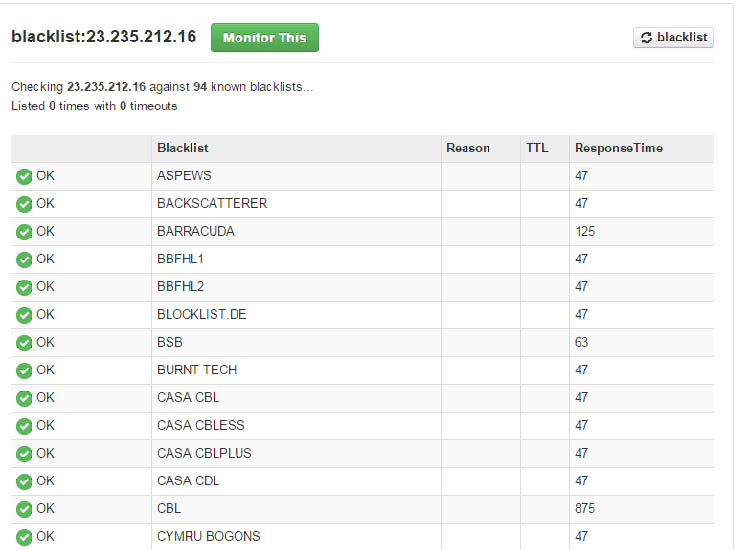Click the 875 response time for CBL
Viewport: 746px width, 550px height.
(x=585, y=509)
